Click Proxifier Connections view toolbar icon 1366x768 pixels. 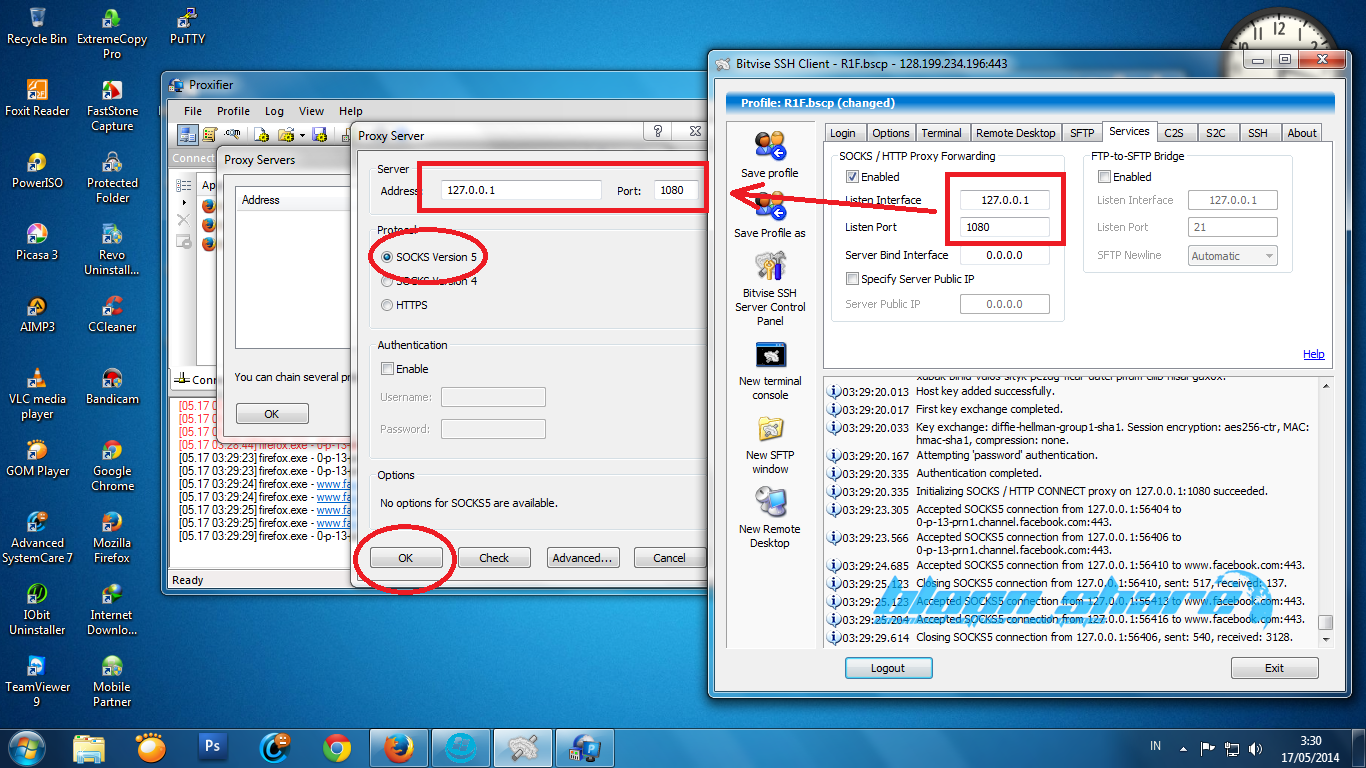click(x=187, y=134)
